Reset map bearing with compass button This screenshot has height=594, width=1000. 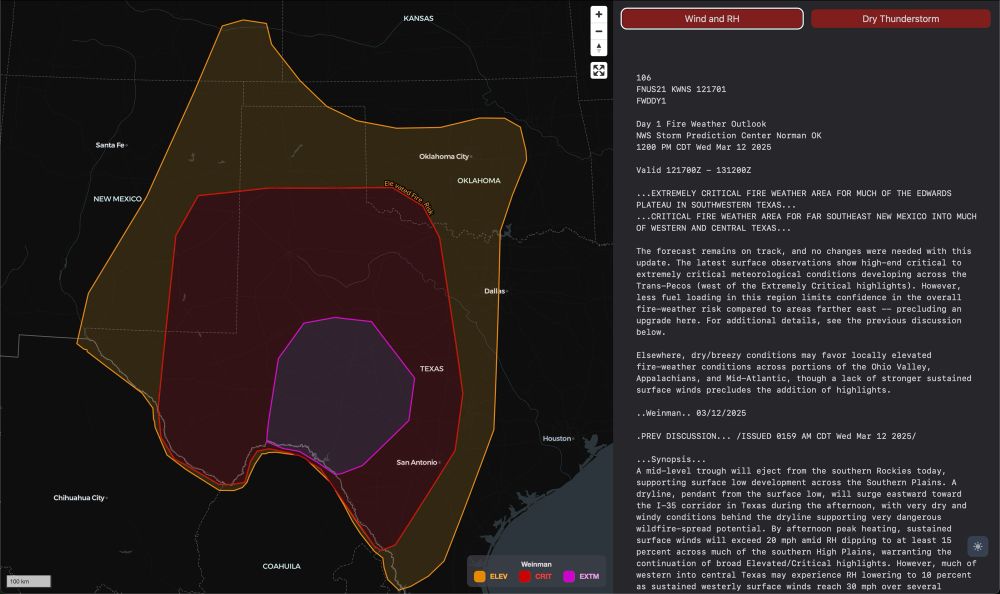(x=598, y=48)
